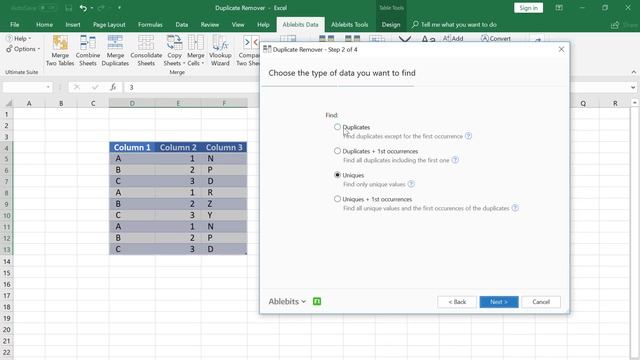Open the Table Tools Design tab

click(x=391, y=24)
